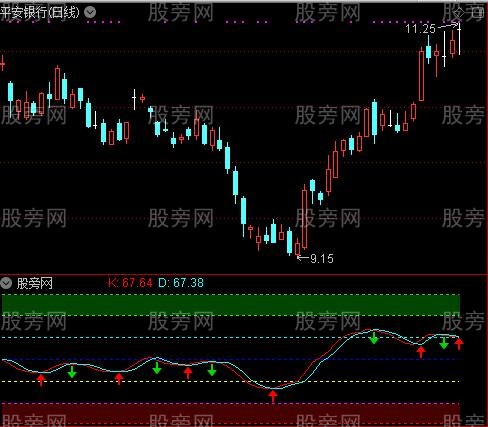Open the dropdown next to 平安银行(日线)
This screenshot has width=488, height=427.
[x=90, y=13]
